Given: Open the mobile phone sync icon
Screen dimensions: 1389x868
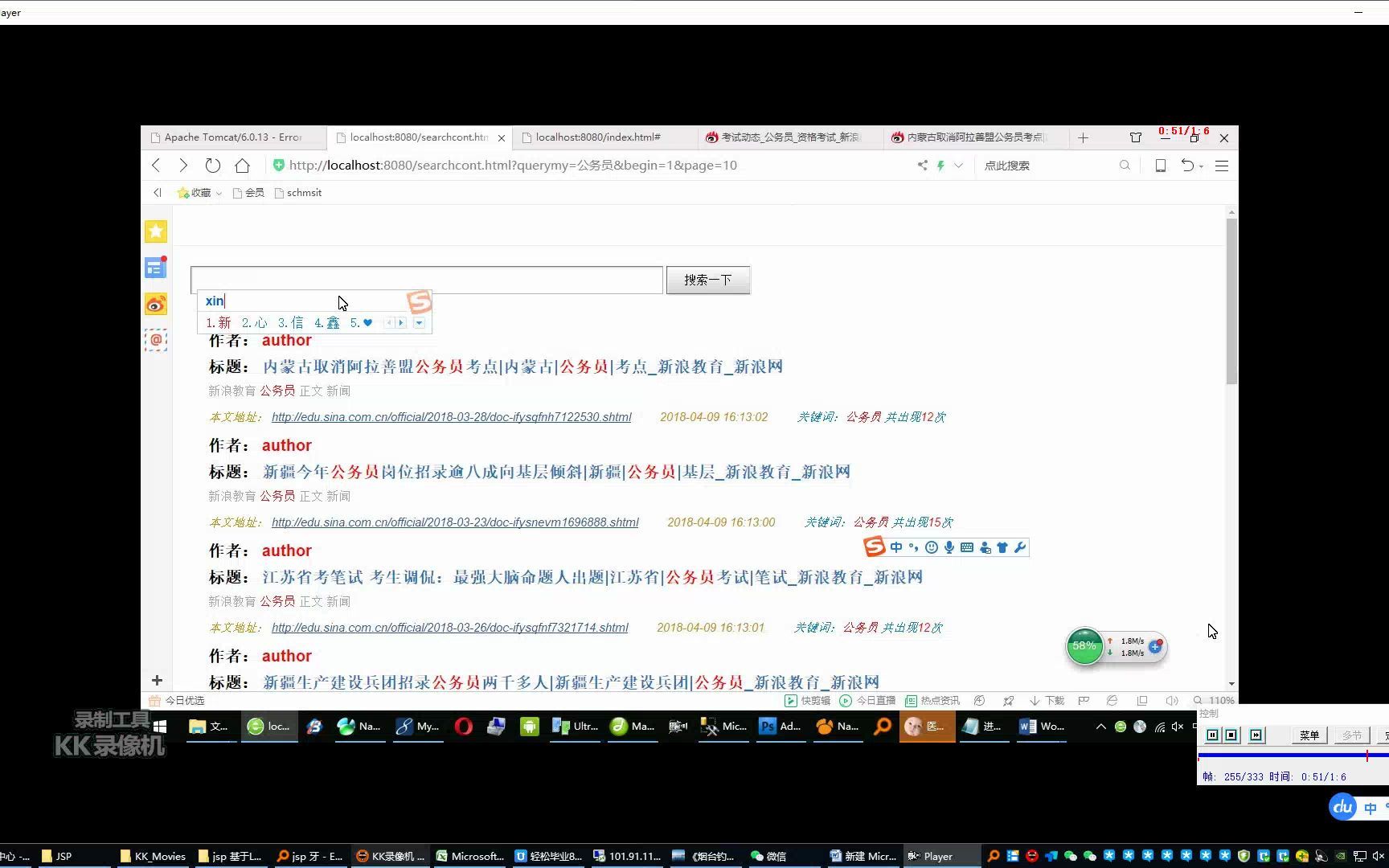Looking at the screenshot, I should (1160, 165).
